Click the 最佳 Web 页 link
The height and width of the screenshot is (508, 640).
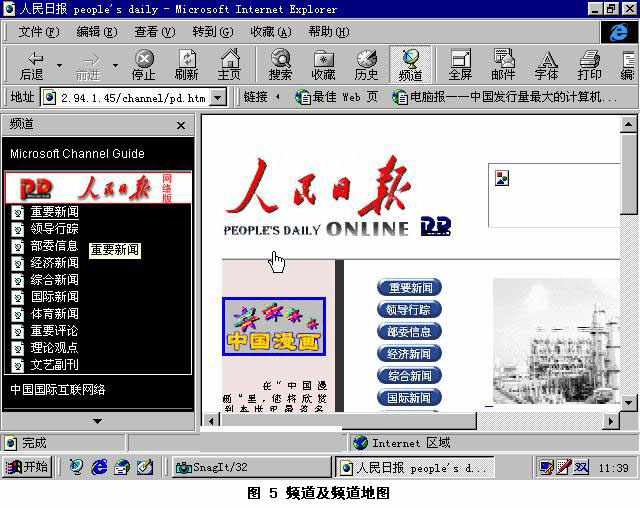[x=336, y=97]
